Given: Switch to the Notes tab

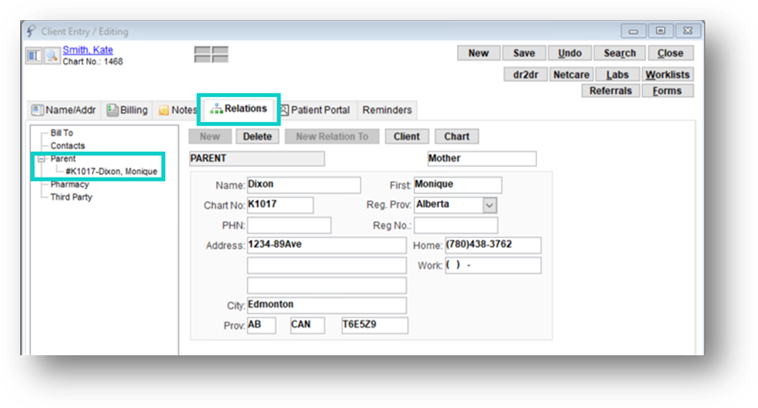Looking at the screenshot, I should tap(177, 110).
